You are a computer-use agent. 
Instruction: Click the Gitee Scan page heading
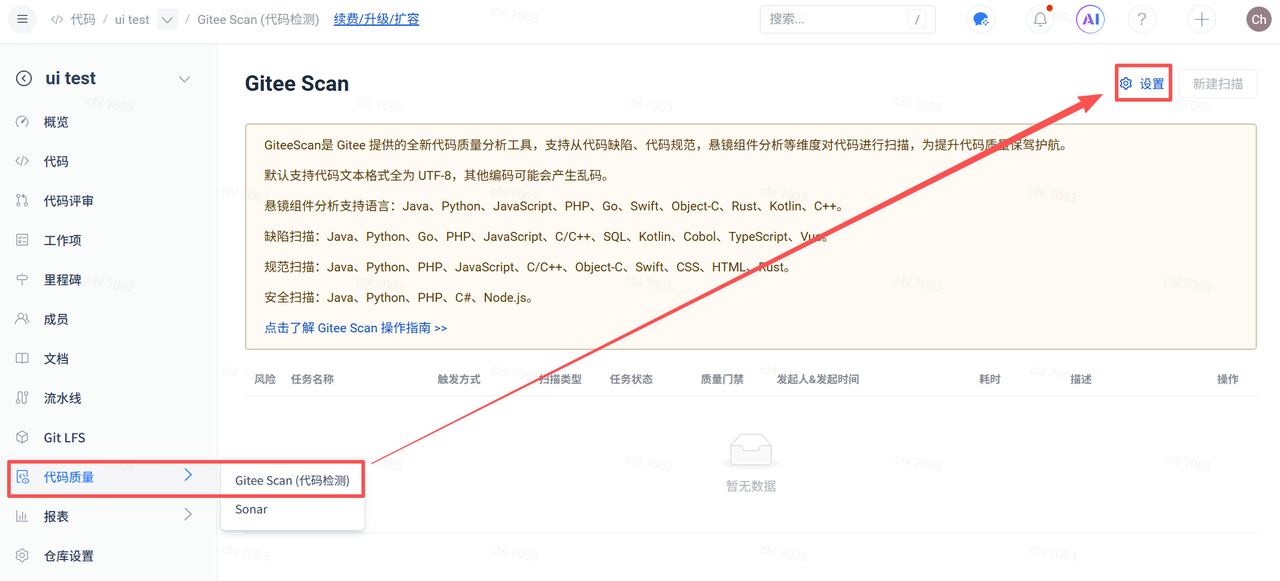(x=297, y=84)
